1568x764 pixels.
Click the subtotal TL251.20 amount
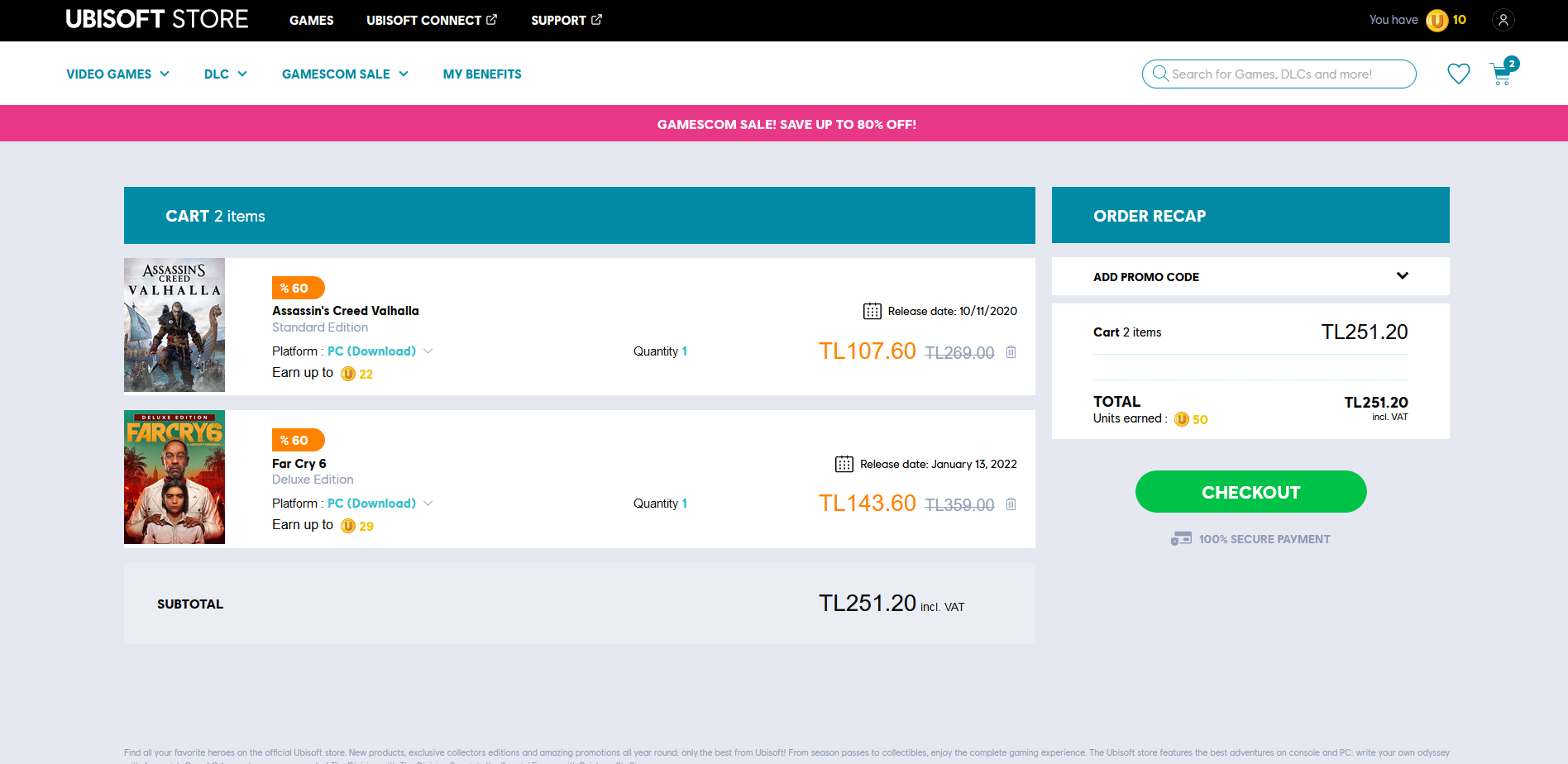[x=868, y=604]
